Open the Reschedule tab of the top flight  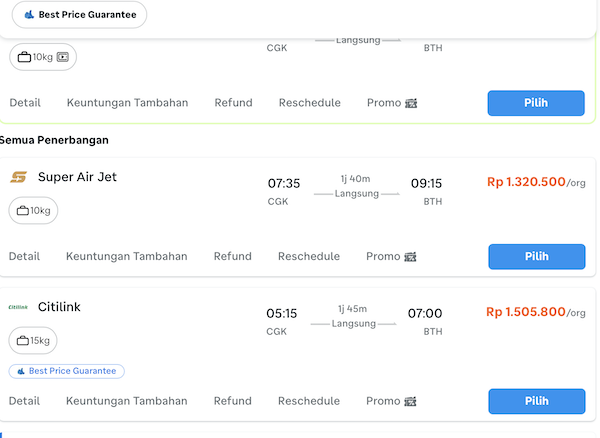point(309,103)
